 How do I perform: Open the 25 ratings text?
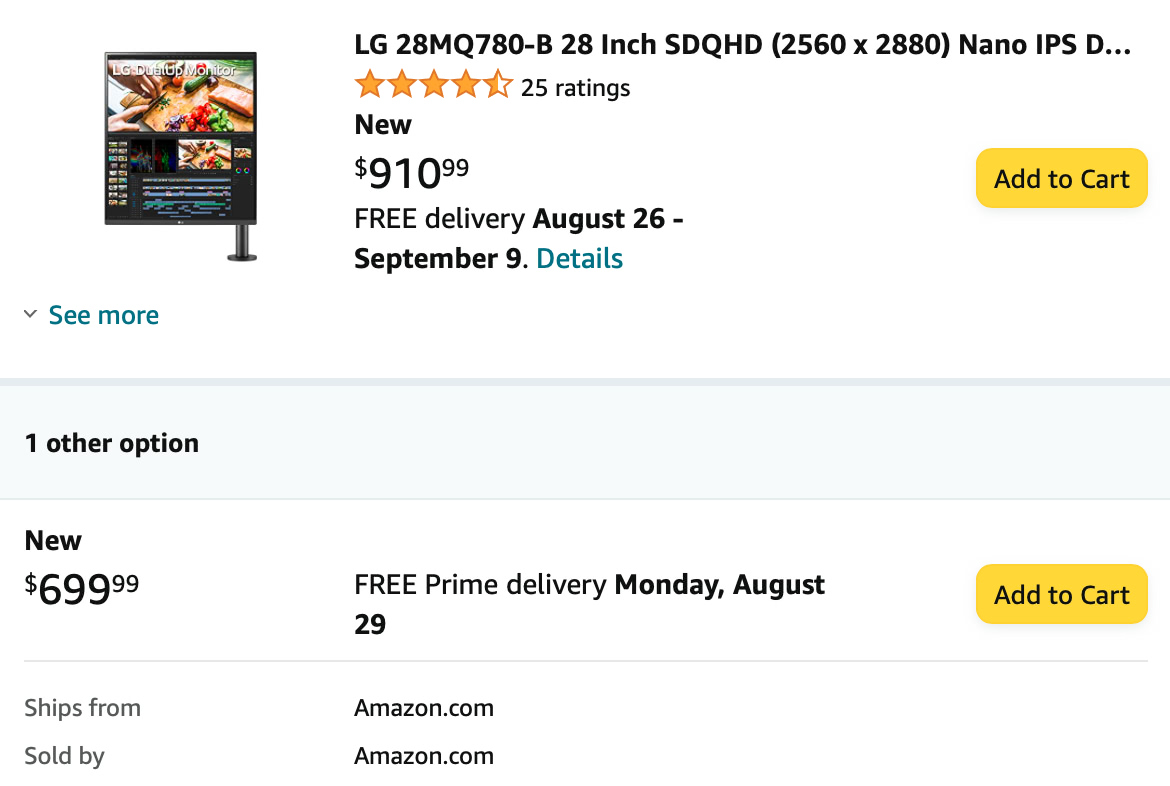click(575, 88)
